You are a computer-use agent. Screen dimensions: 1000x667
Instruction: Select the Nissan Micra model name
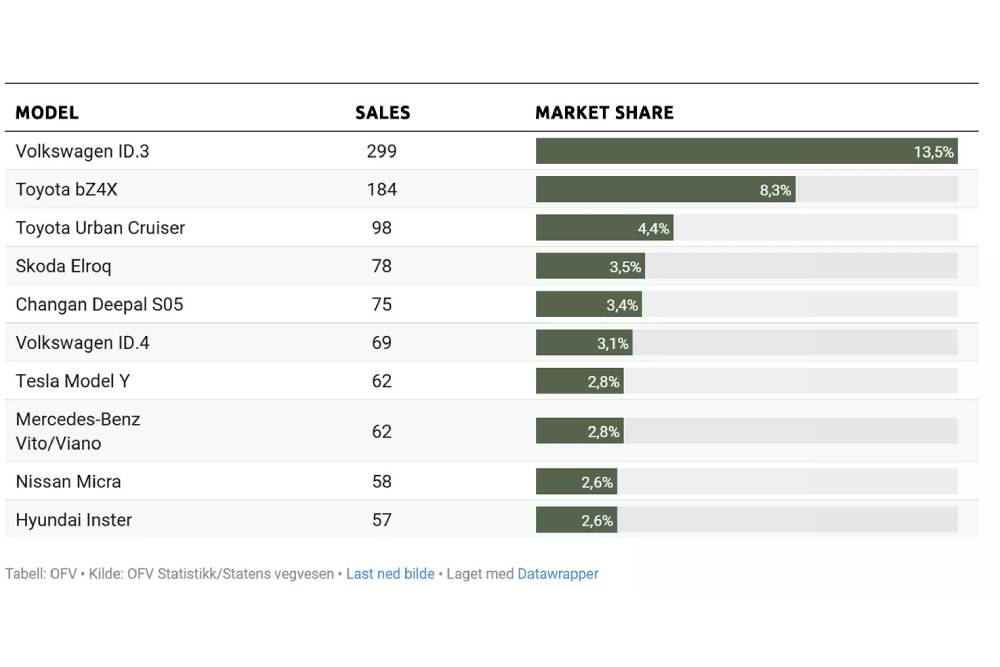[69, 481]
